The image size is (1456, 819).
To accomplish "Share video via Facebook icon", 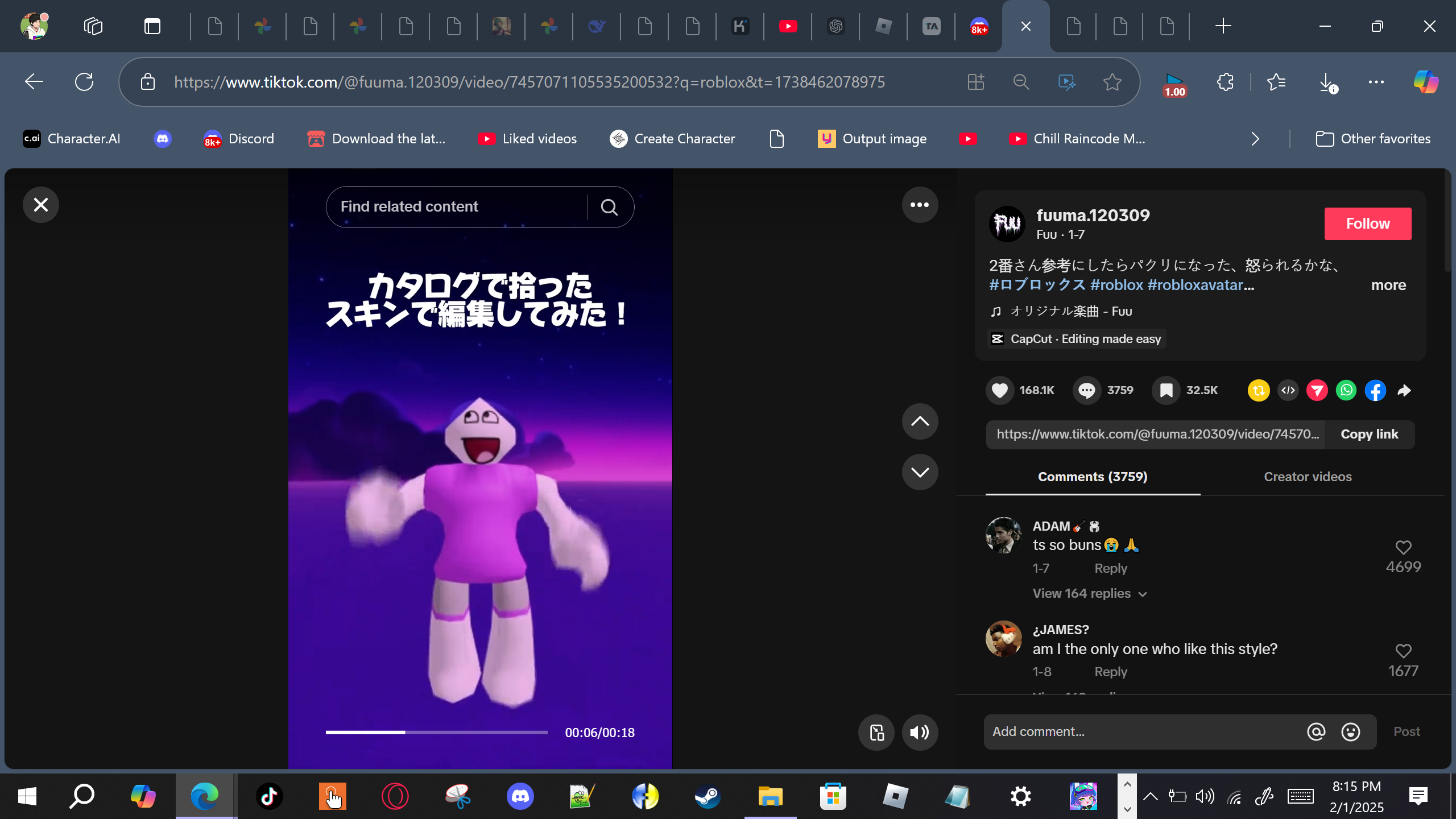I will coord(1375,390).
